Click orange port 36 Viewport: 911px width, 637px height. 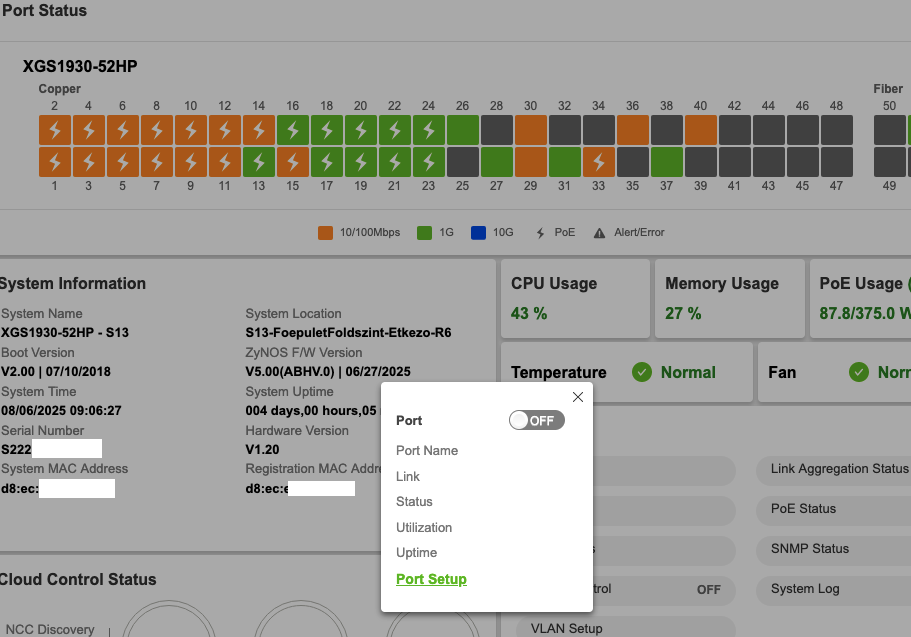tap(633, 130)
